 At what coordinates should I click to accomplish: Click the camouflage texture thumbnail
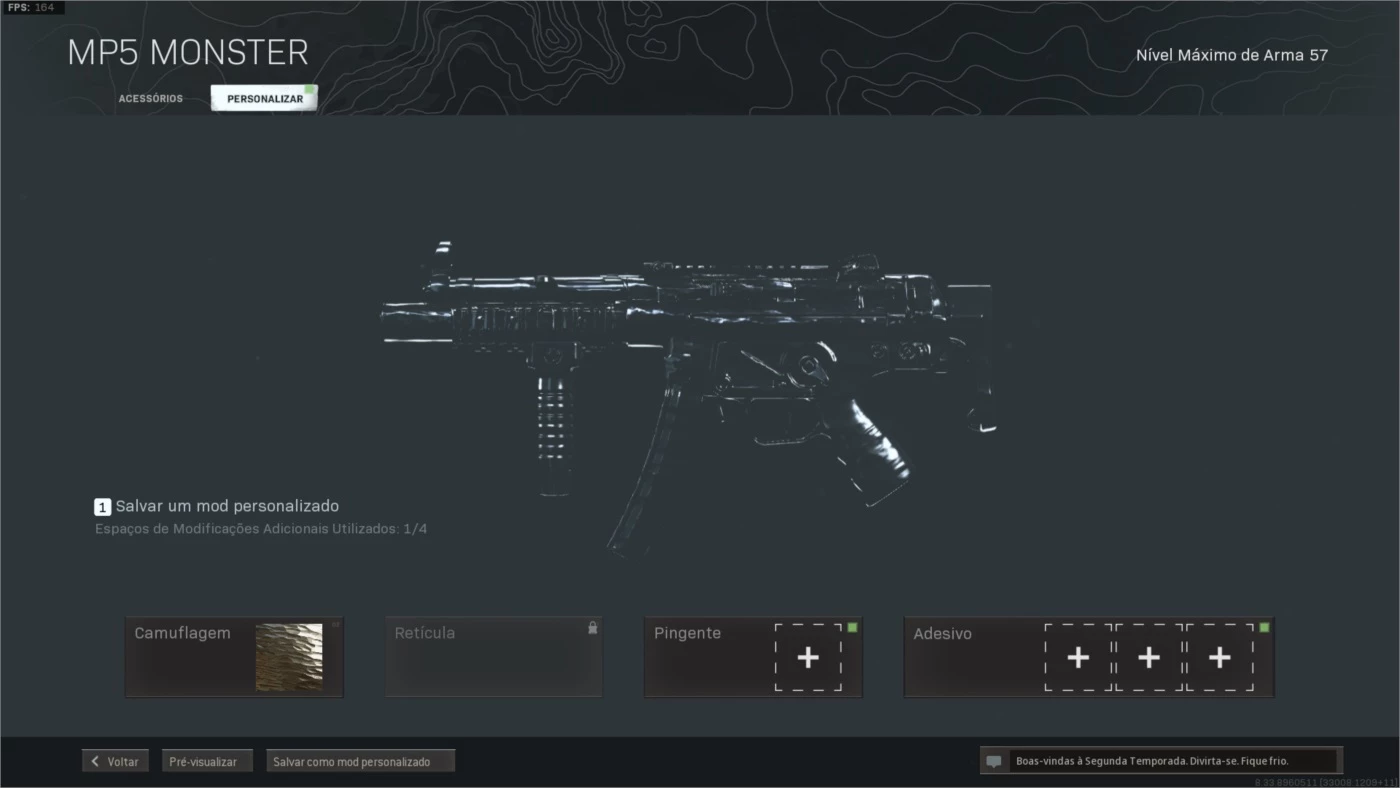289,657
